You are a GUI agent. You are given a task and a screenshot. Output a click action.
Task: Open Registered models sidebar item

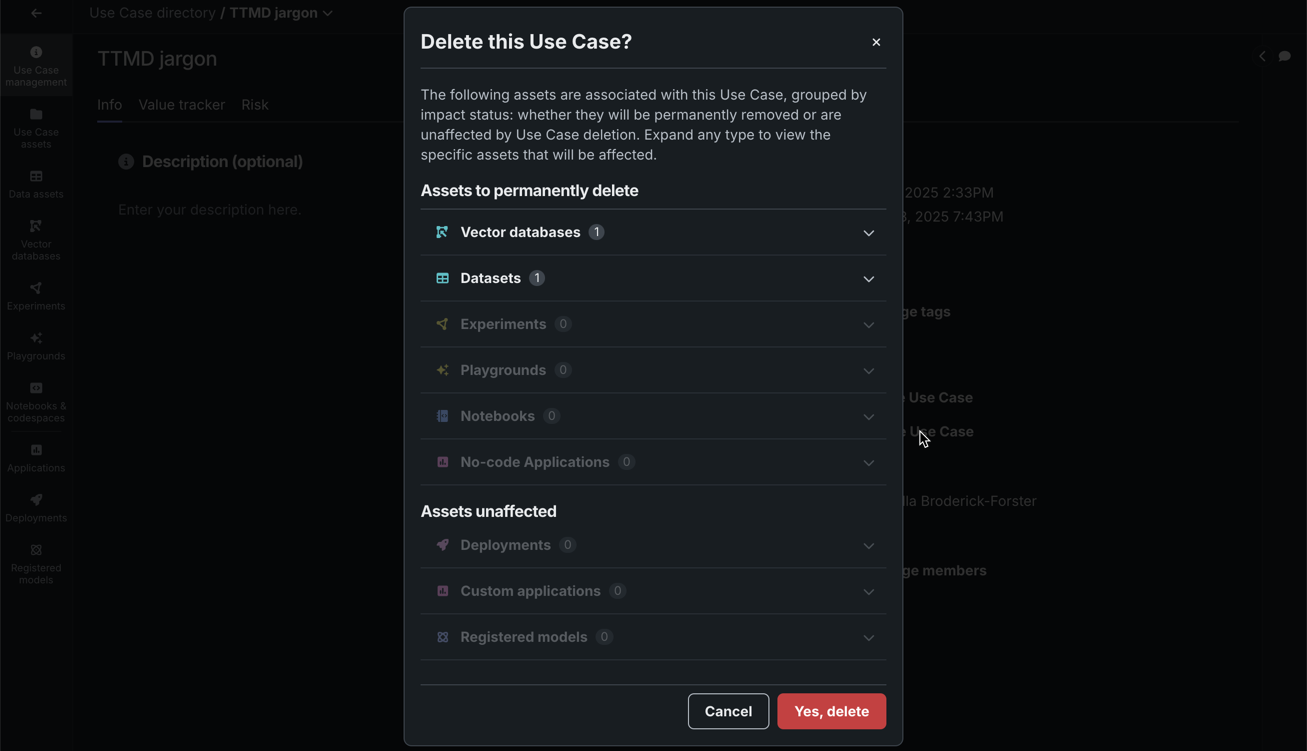click(x=36, y=564)
